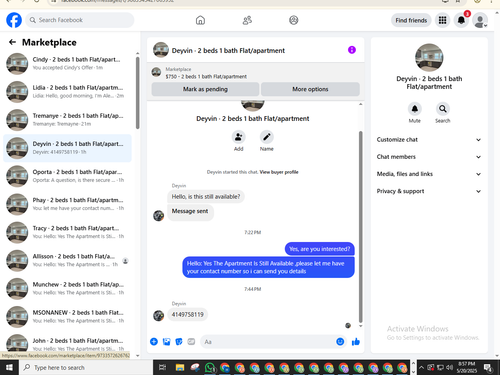Open Tracy conversation in the list

(x=67, y=232)
